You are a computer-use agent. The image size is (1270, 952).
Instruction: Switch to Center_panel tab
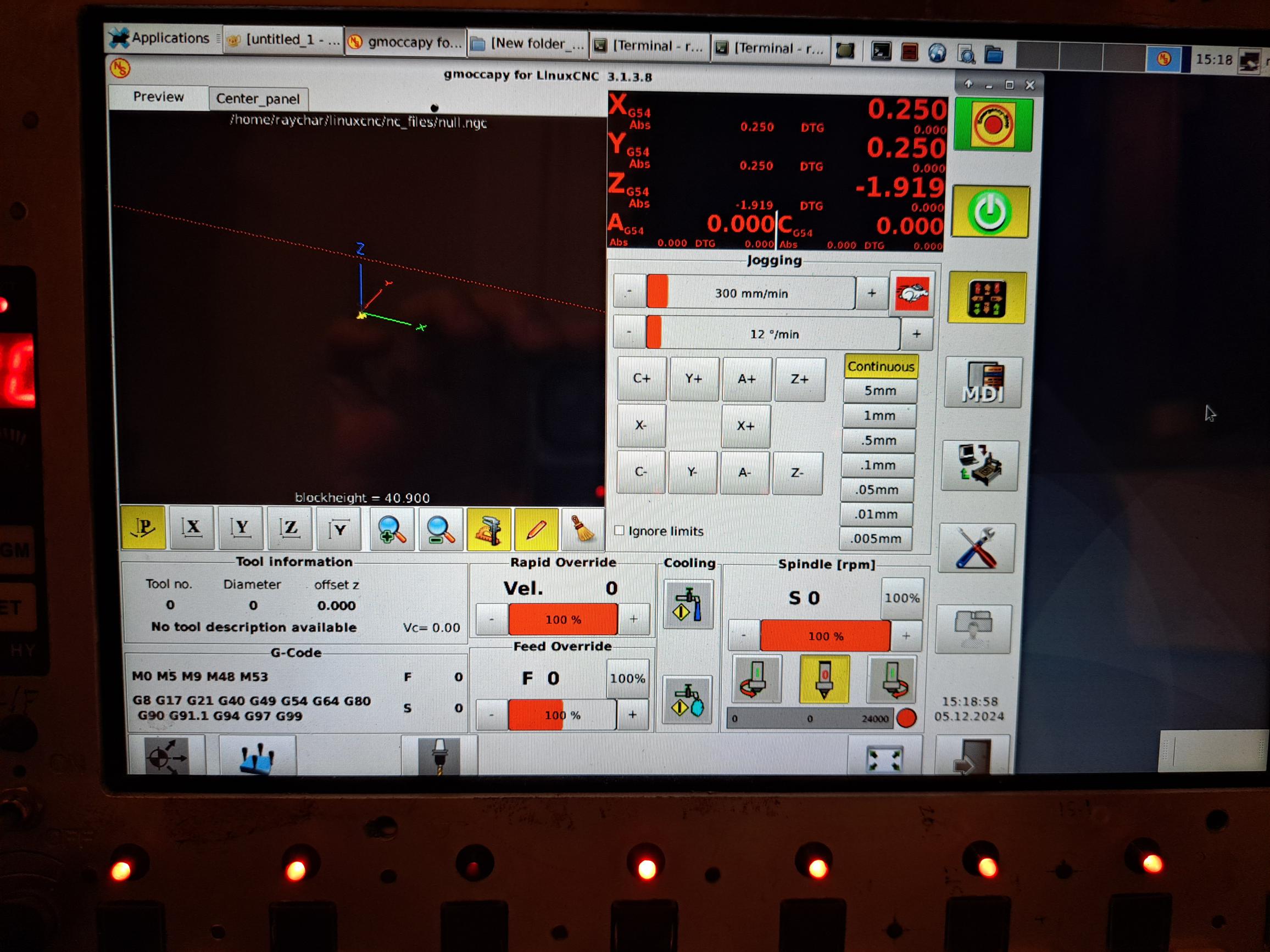pyautogui.click(x=258, y=99)
